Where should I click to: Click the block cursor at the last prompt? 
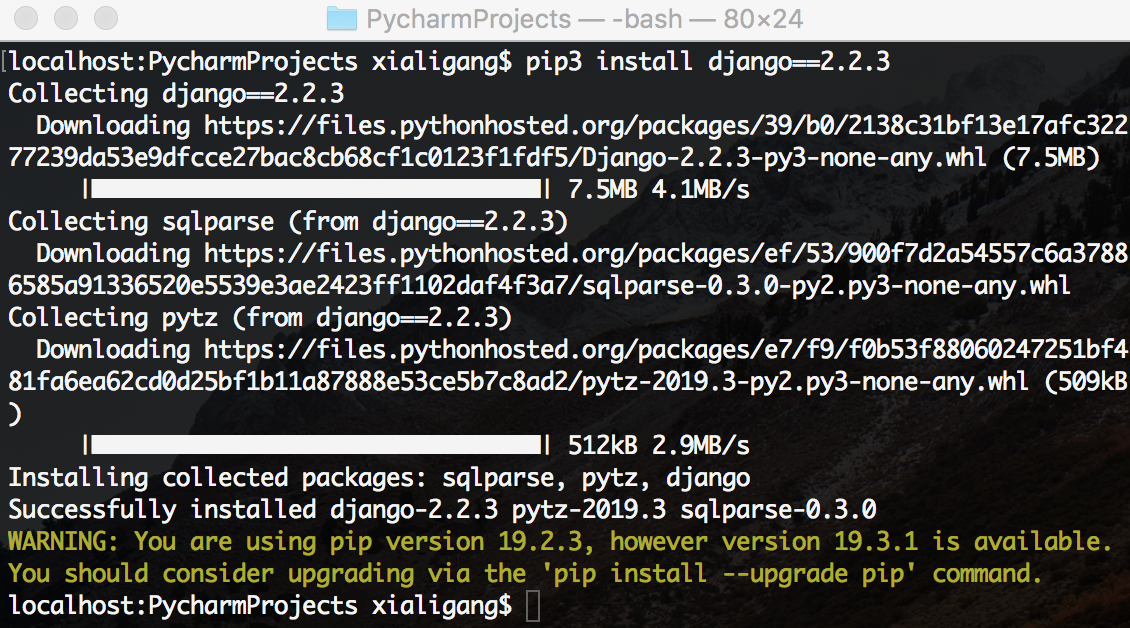tap(532, 605)
